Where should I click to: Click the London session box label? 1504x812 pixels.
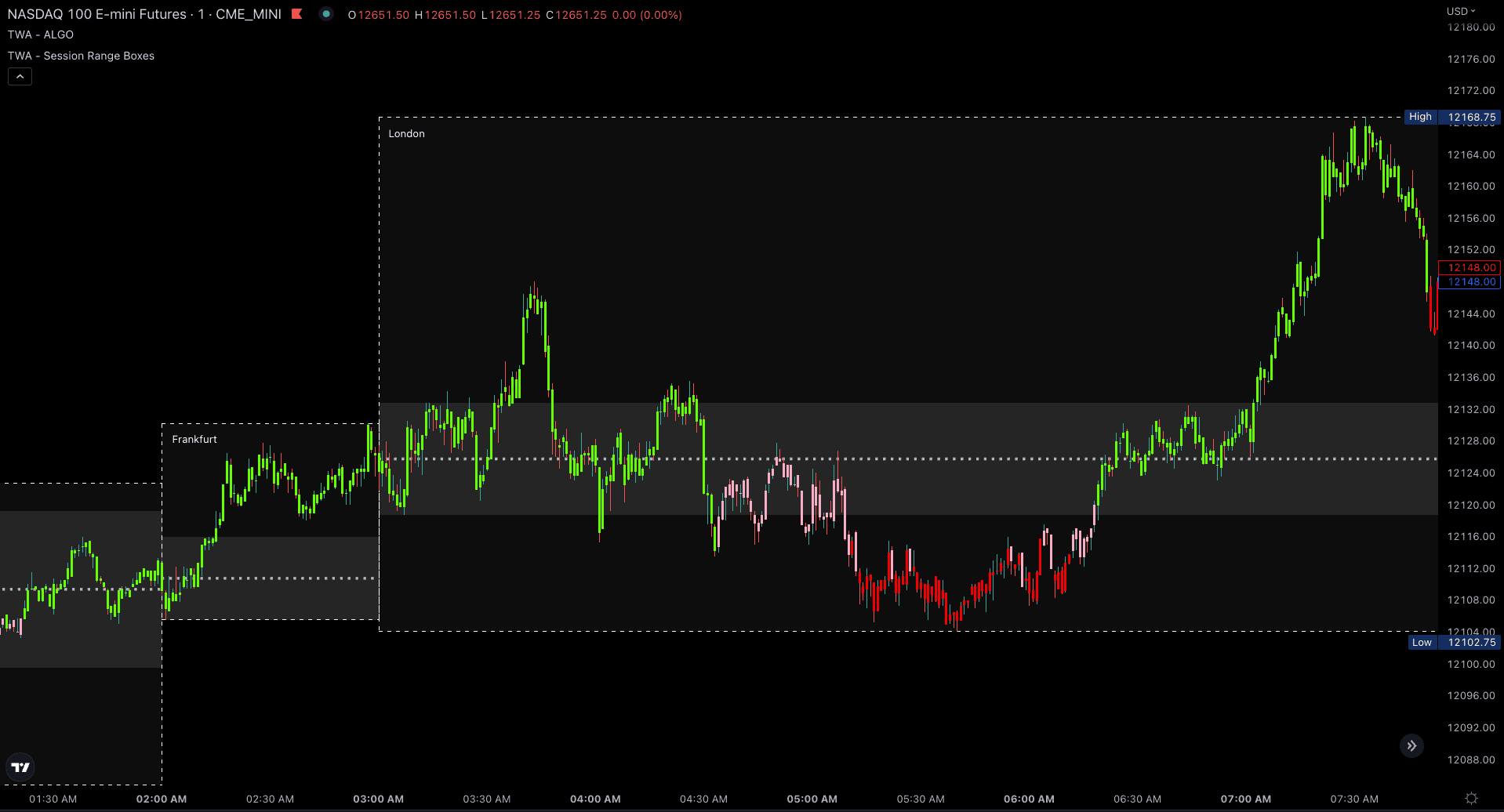pos(406,134)
